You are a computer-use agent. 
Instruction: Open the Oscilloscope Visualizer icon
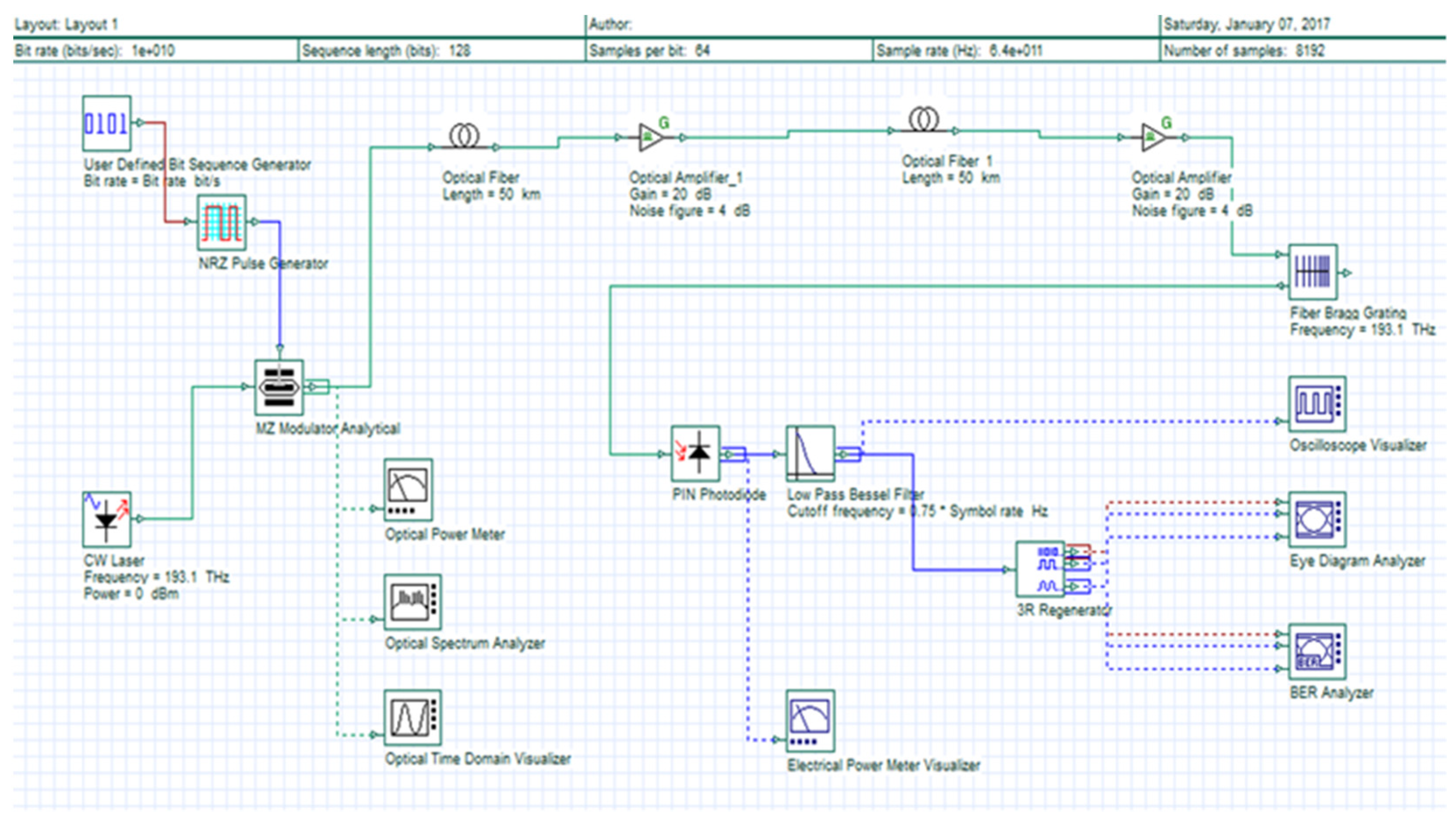point(1317,404)
